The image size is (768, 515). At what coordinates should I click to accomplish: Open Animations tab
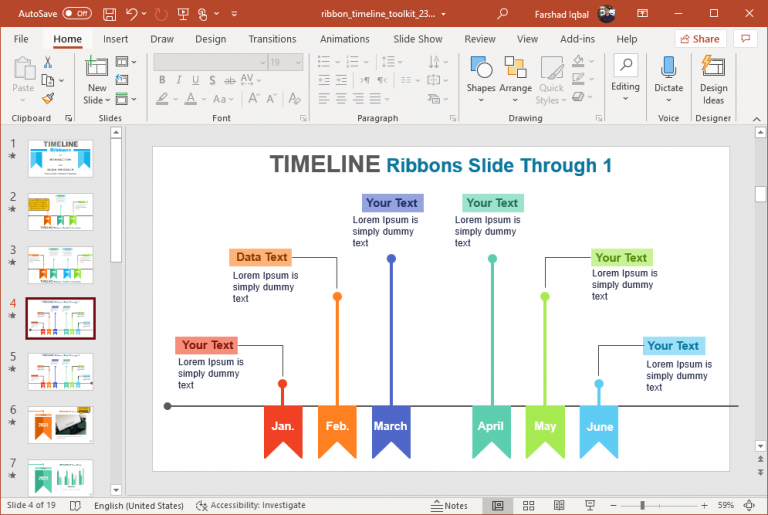344,39
